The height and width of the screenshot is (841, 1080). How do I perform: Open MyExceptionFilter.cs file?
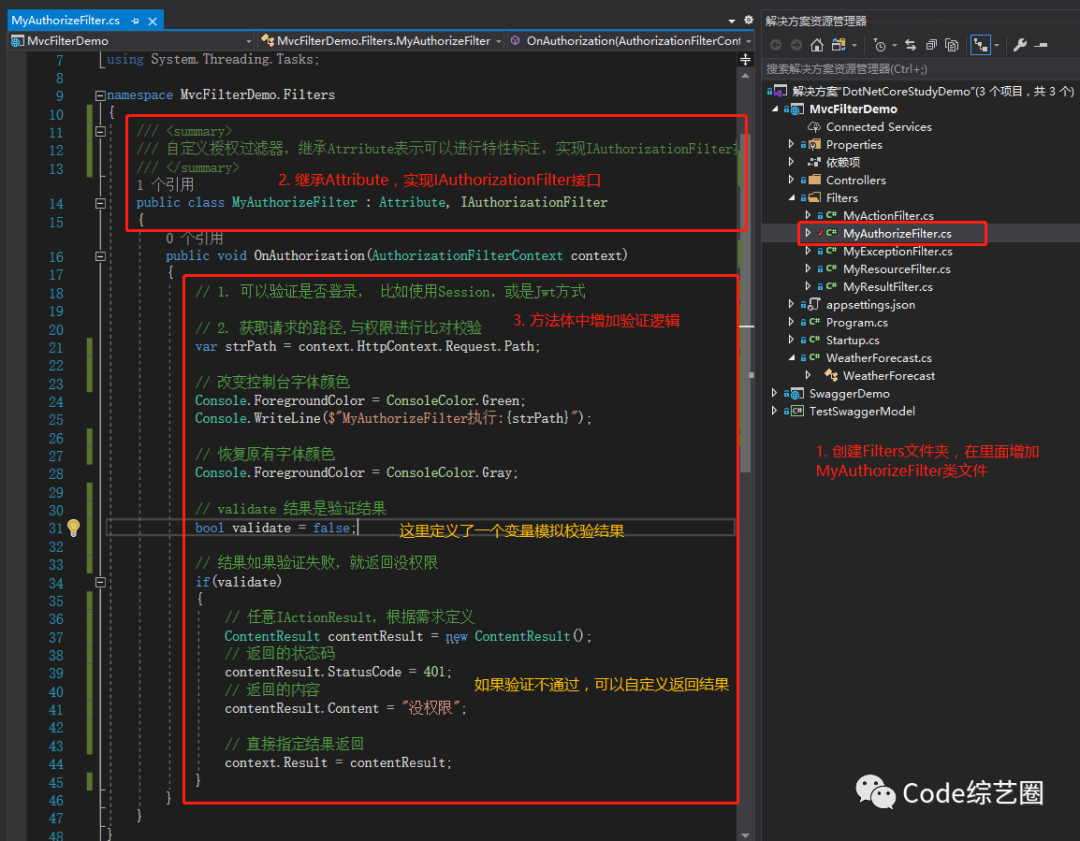click(897, 251)
